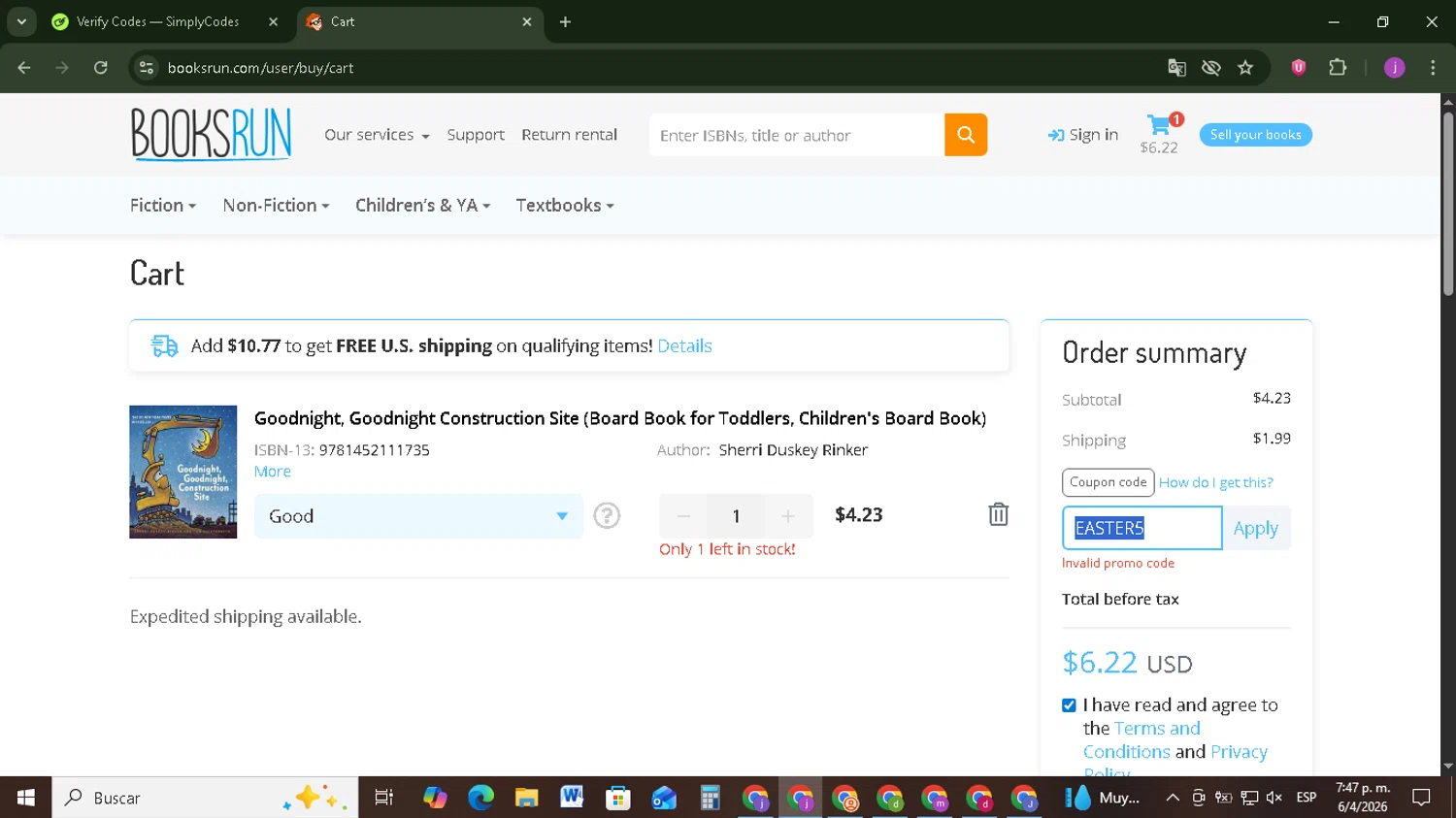Apply the EASTER5 coupon code

(1256, 528)
